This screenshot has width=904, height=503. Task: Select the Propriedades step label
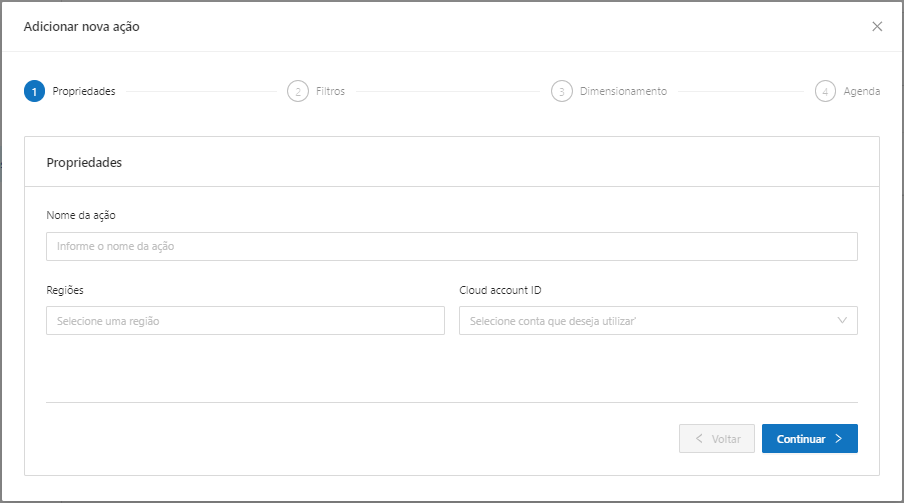pos(84,91)
